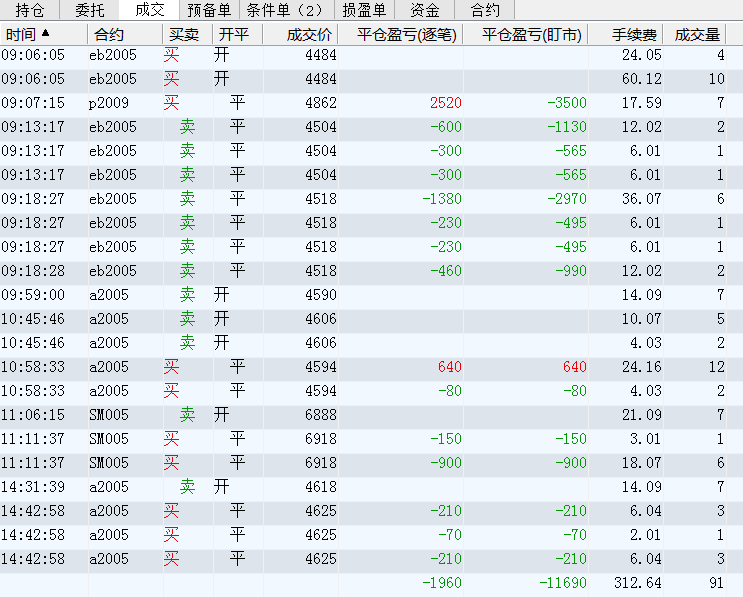The width and height of the screenshot is (743, 597).
Task: Go to the 资金 tab
Action: tap(425, 10)
